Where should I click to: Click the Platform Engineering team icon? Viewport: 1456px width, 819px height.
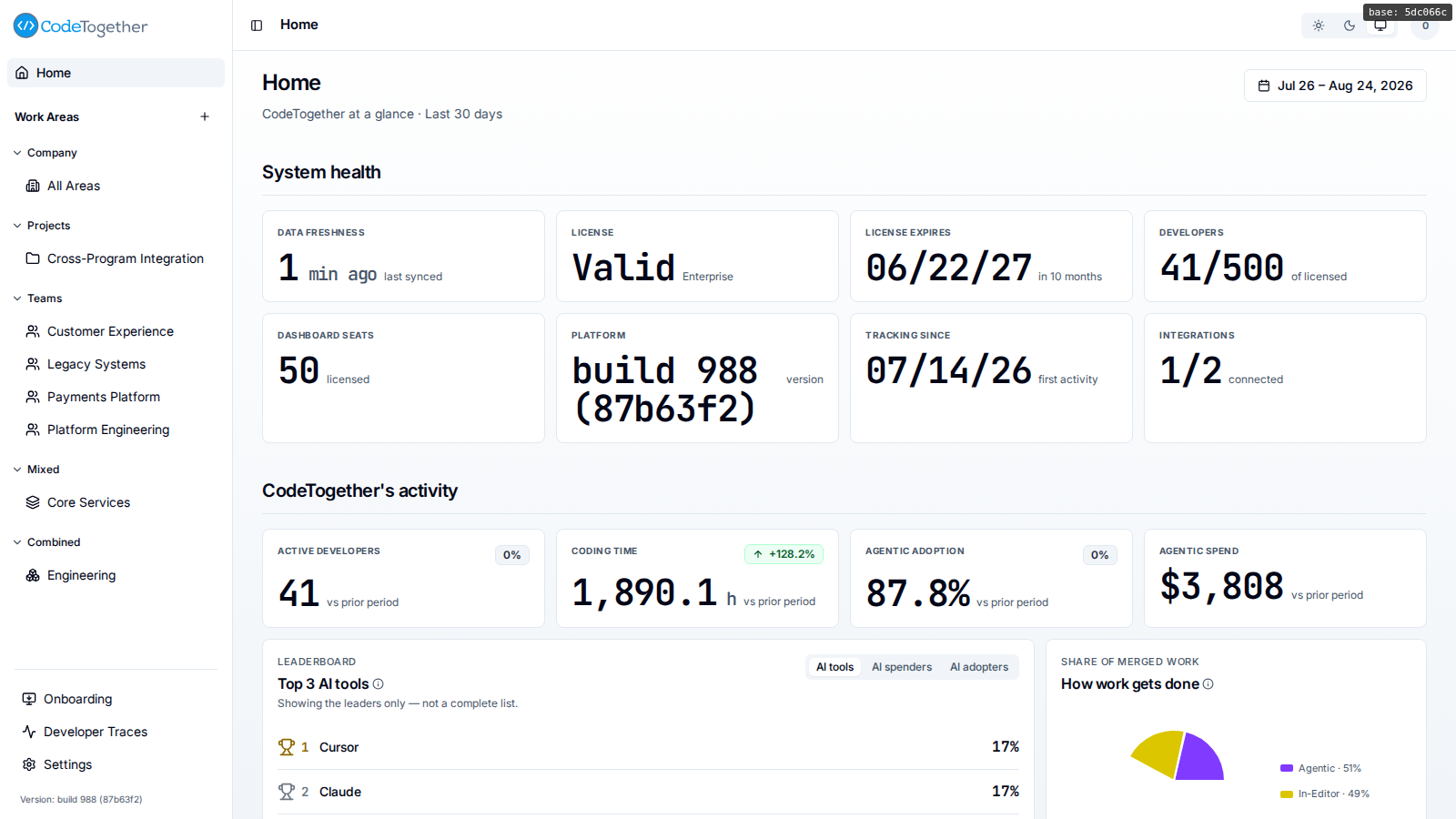coord(33,430)
